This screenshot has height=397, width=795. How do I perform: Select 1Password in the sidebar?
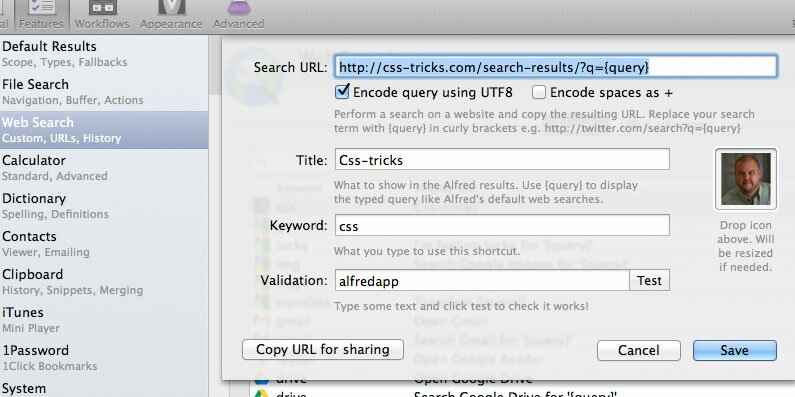(x=104, y=358)
